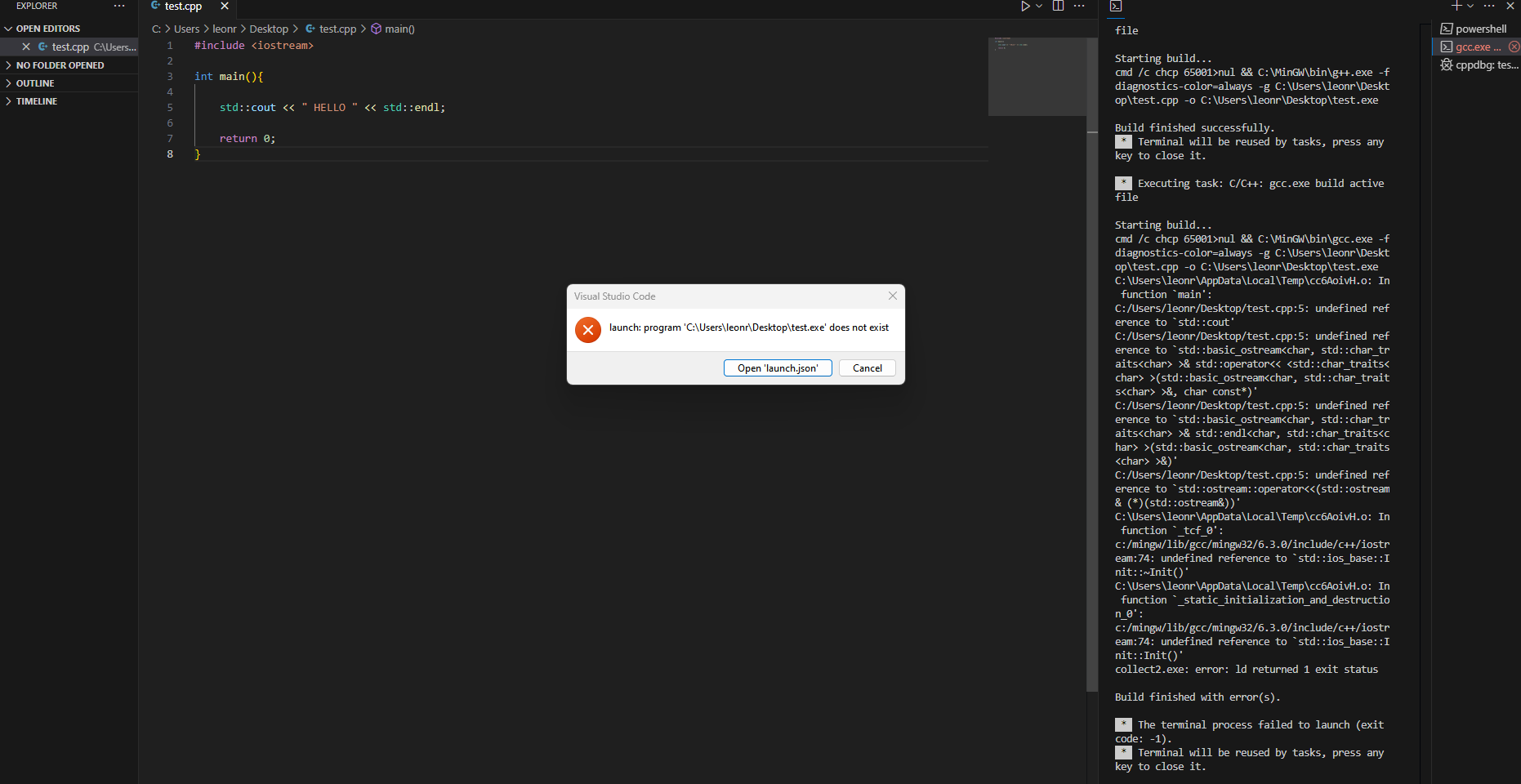This screenshot has width=1521, height=784.
Task: Kill the gcc.exe terminal via its close icon
Action: (x=1514, y=47)
